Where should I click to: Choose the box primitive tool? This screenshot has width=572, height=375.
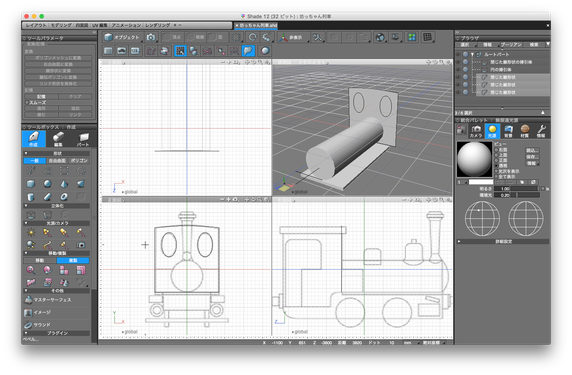pyautogui.click(x=31, y=183)
